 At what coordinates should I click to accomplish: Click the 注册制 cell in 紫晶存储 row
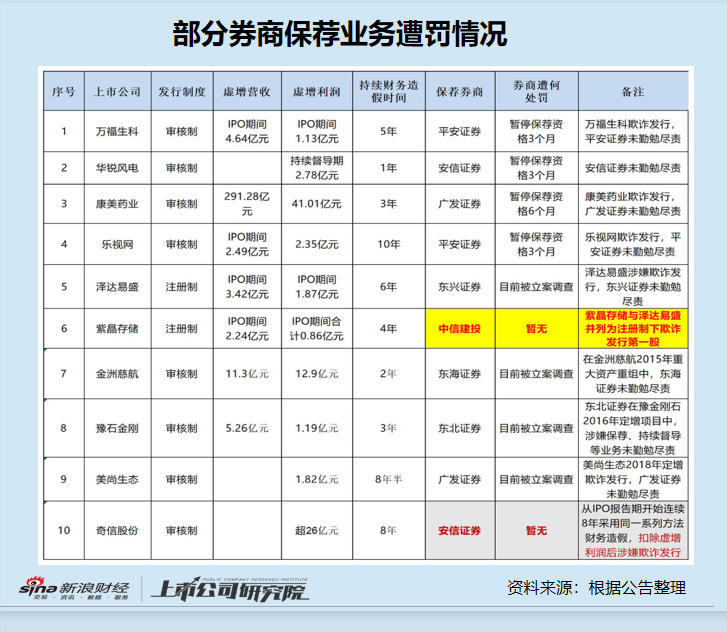[182, 328]
